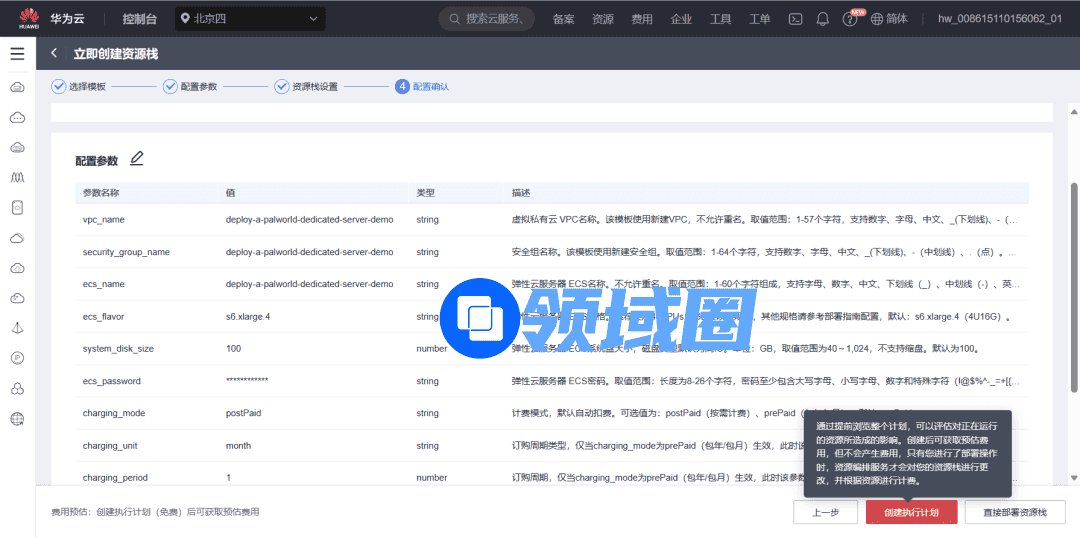
Task: Click the help question mark icon
Action: (850, 19)
